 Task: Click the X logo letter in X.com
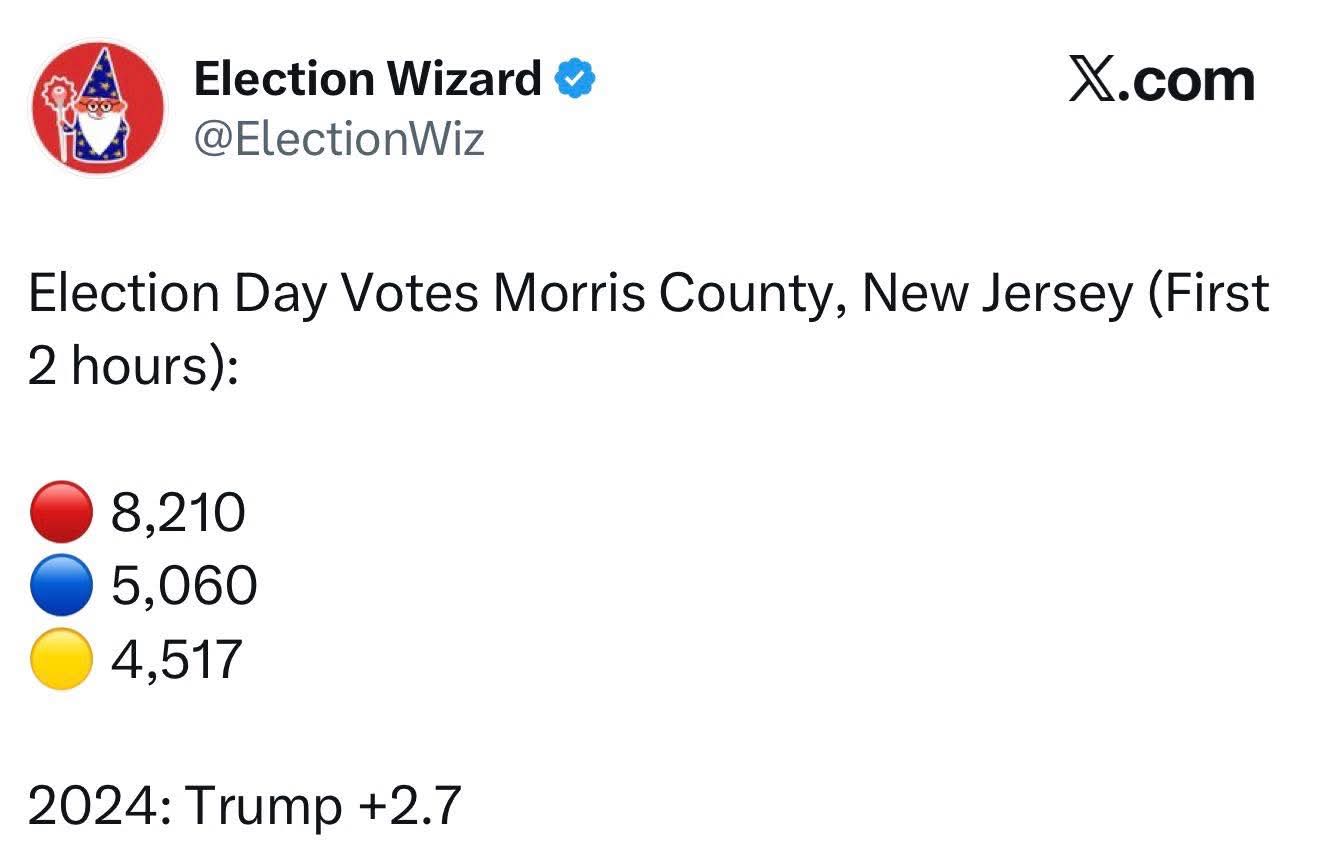coord(1092,80)
